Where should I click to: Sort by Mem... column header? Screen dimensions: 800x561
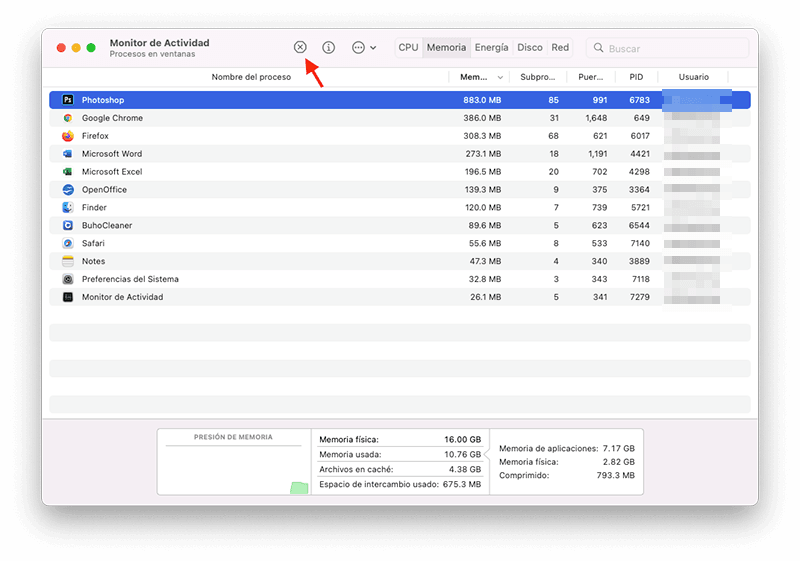[x=473, y=77]
